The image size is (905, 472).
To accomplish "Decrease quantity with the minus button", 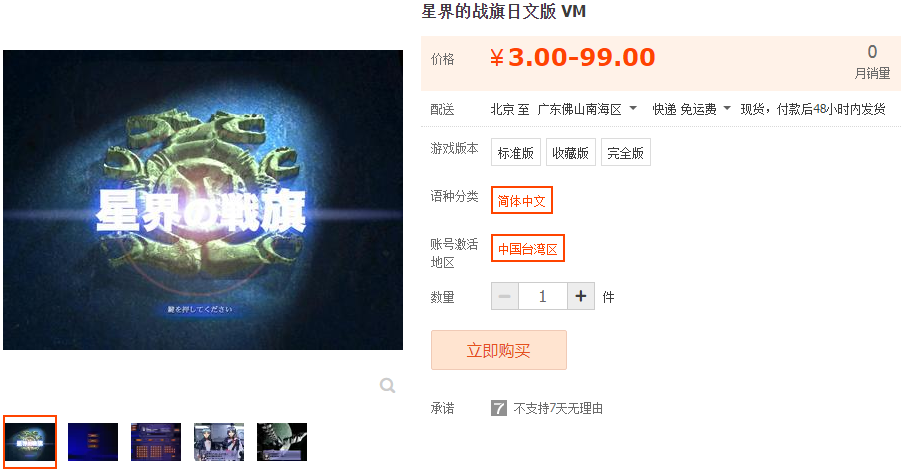I will [505, 297].
